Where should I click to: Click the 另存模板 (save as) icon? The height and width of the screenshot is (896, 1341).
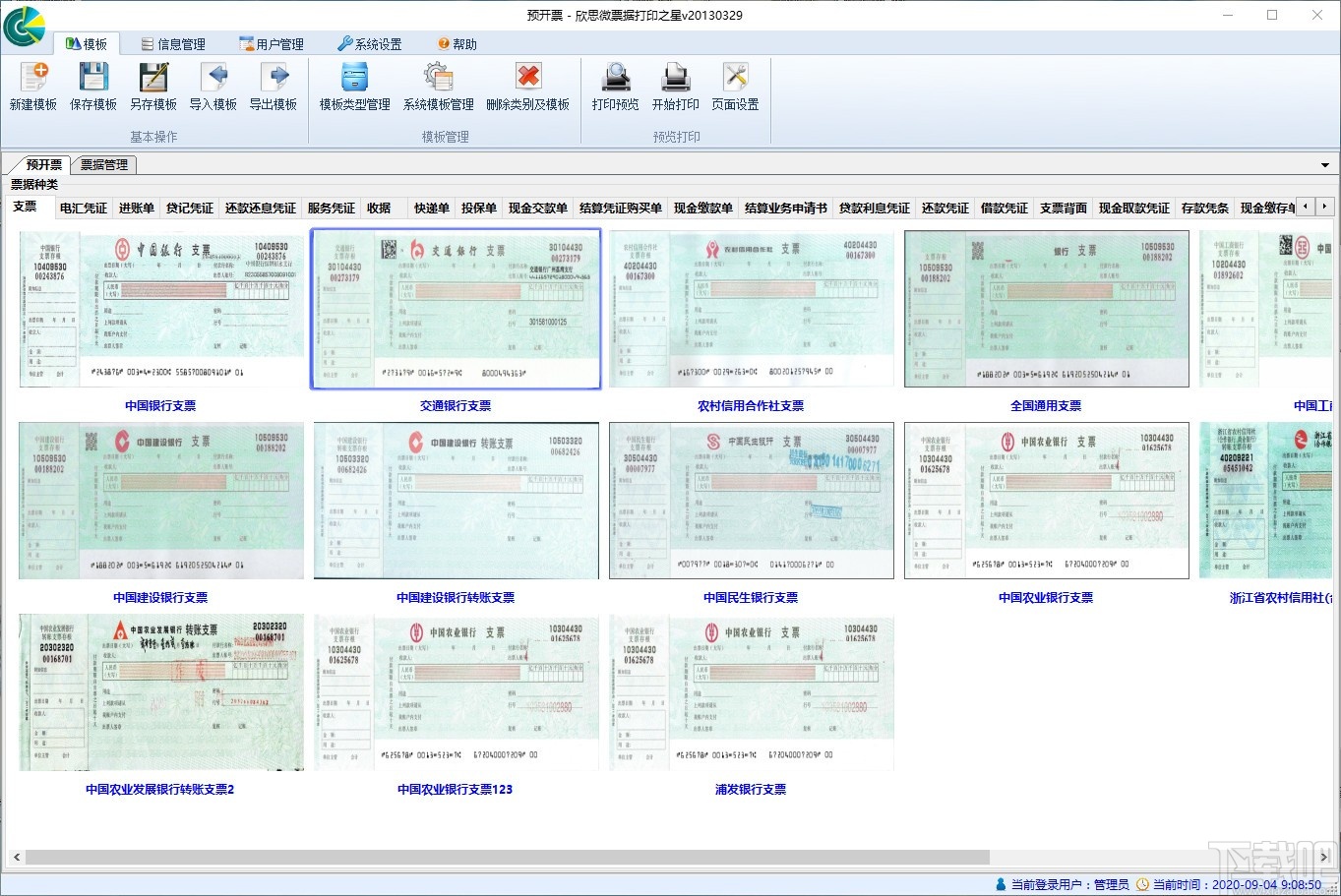point(153,79)
